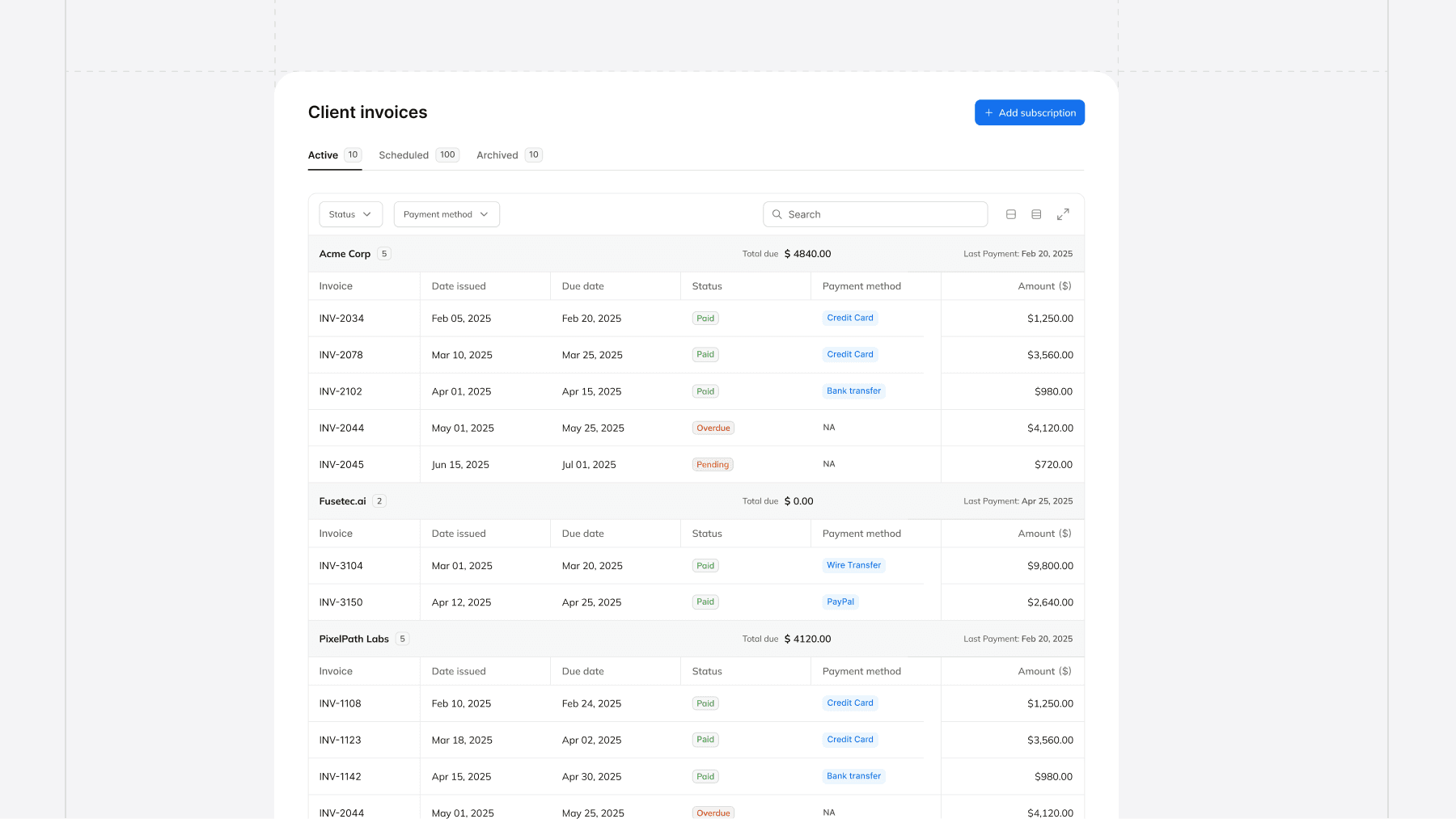Collapse the Acme Corp group header
1456x819 pixels.
coord(696,254)
